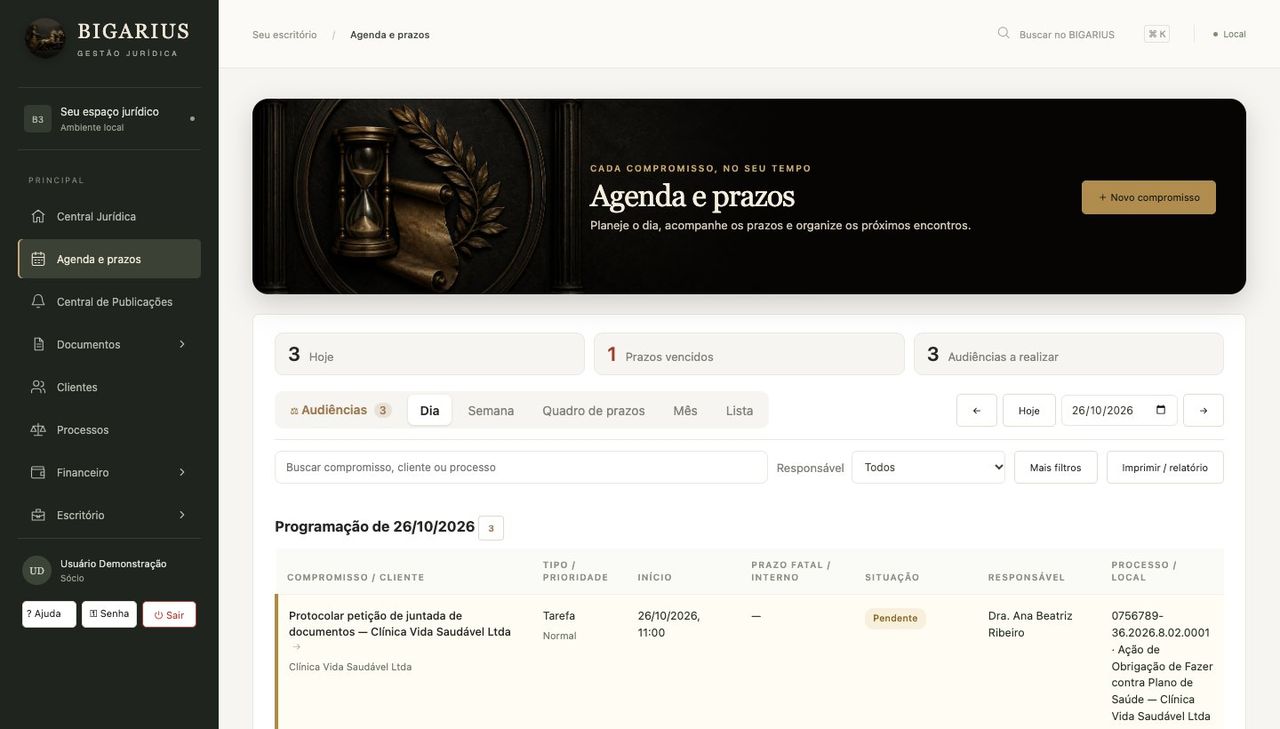Screen dimensions: 1280x729
Task: Open Quadro de prazos tab
Action: tap(593, 410)
